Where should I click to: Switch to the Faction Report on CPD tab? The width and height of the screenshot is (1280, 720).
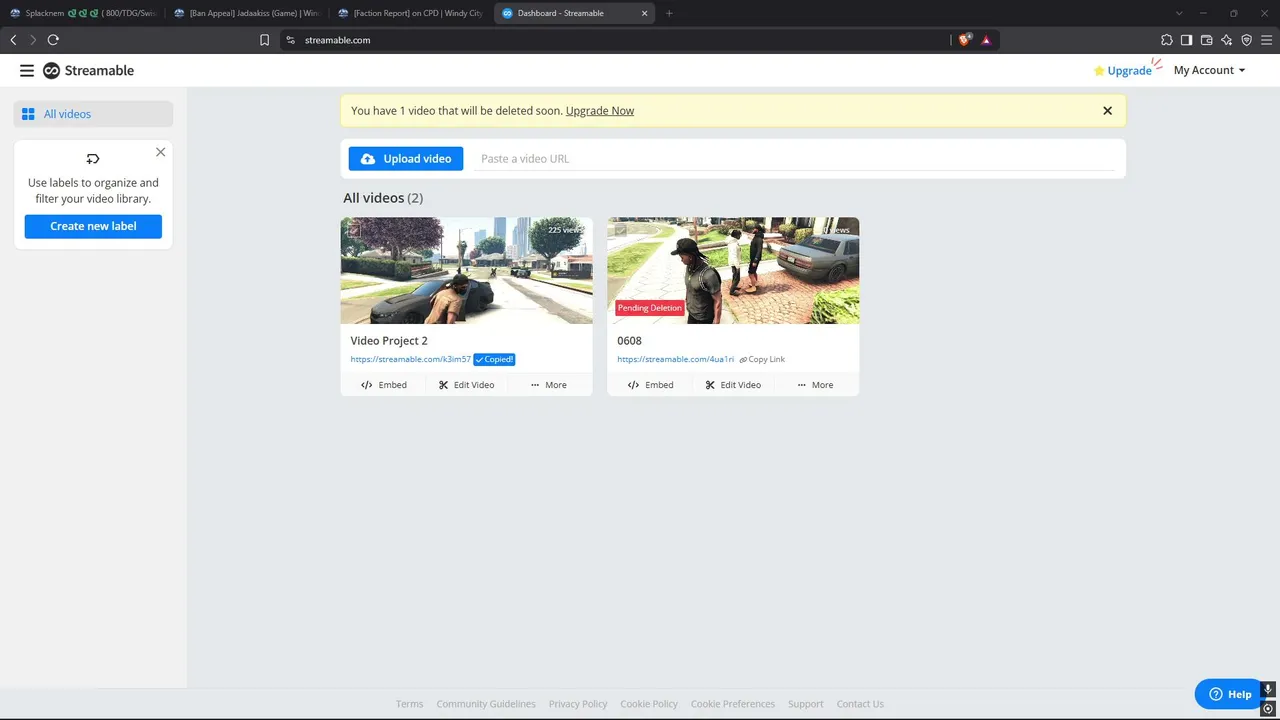411,13
